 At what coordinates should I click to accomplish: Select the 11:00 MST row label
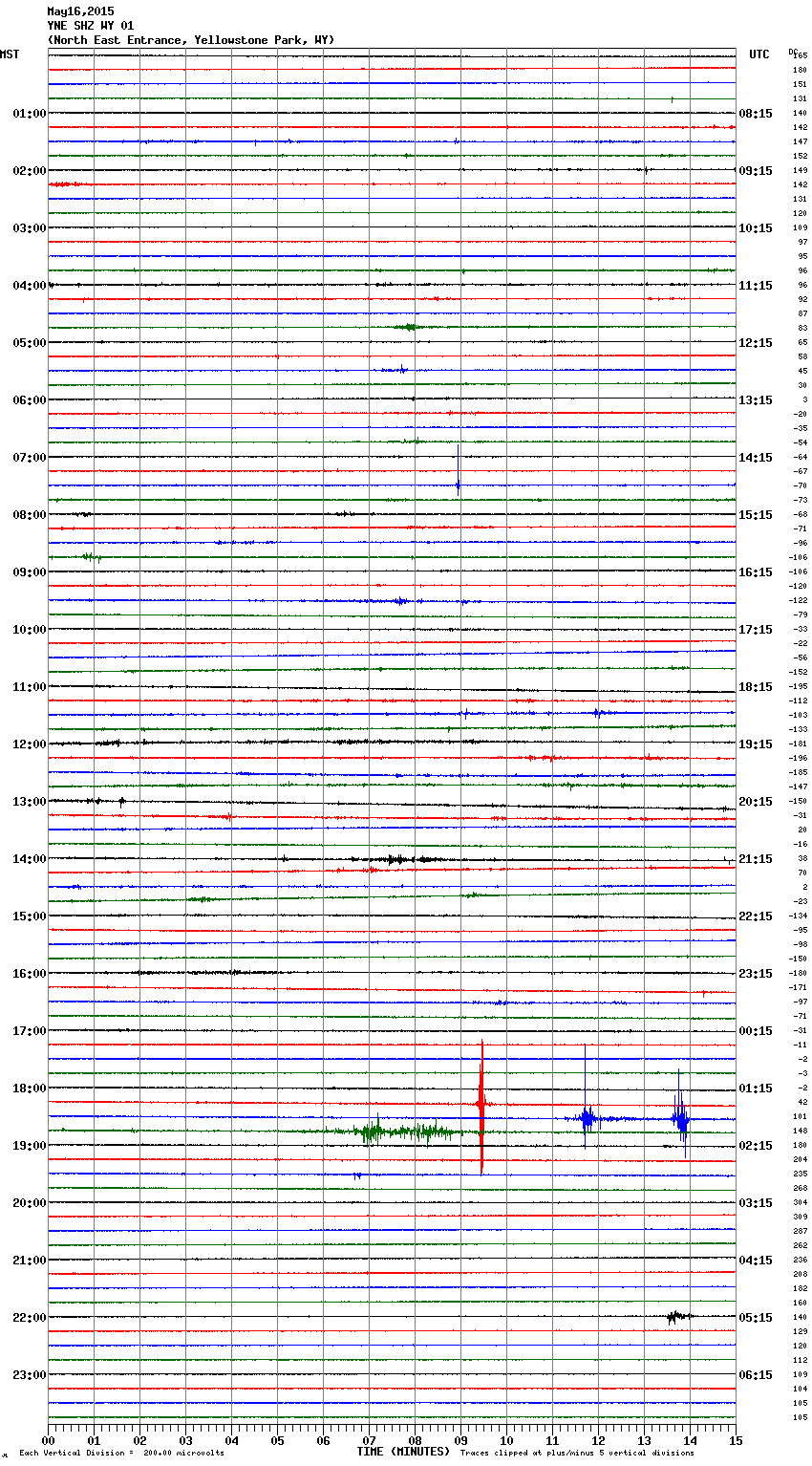pos(29,687)
